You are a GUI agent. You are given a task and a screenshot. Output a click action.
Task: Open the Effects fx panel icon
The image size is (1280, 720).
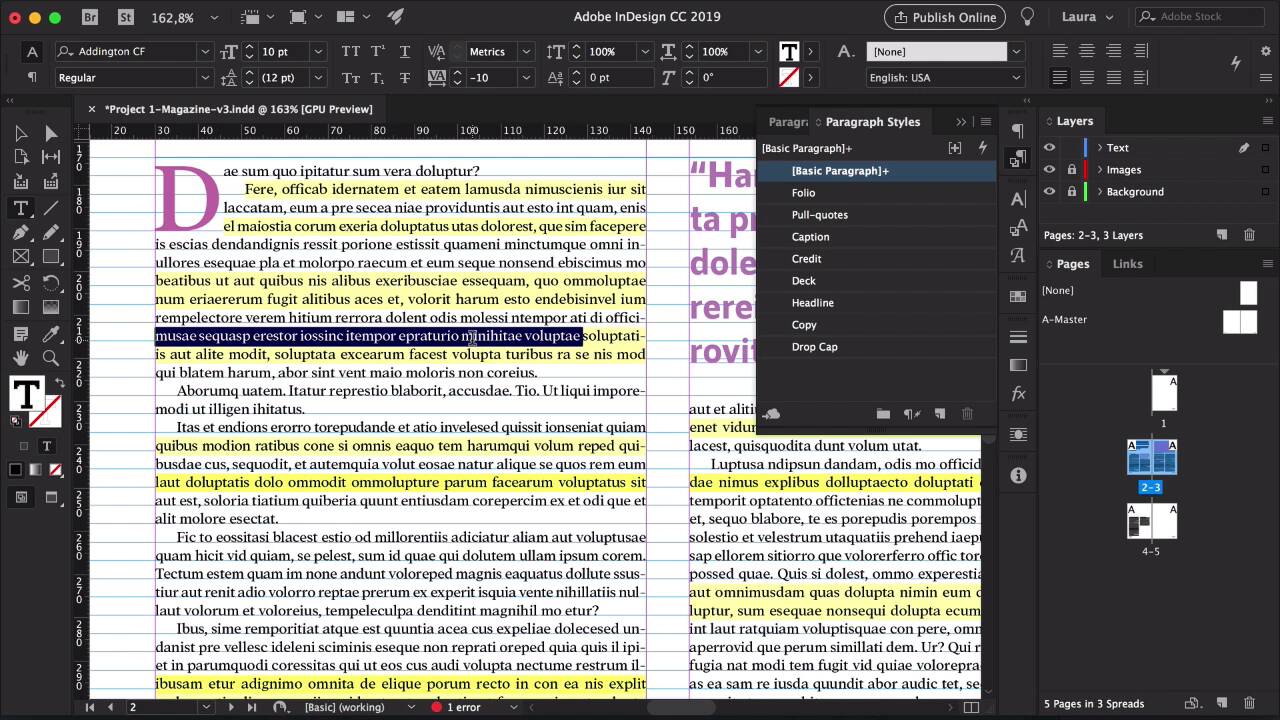(1018, 394)
